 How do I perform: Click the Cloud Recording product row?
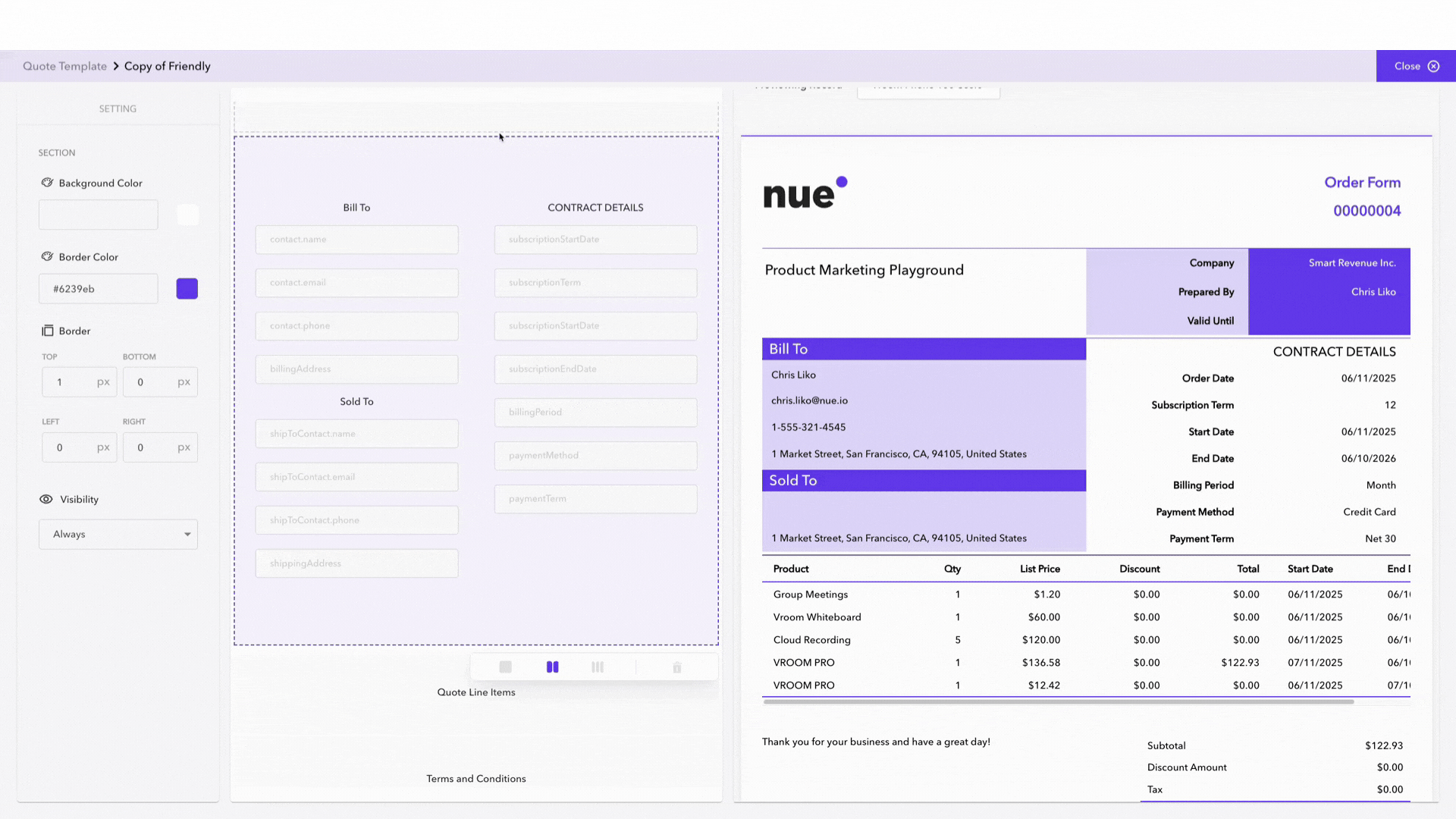1086,640
